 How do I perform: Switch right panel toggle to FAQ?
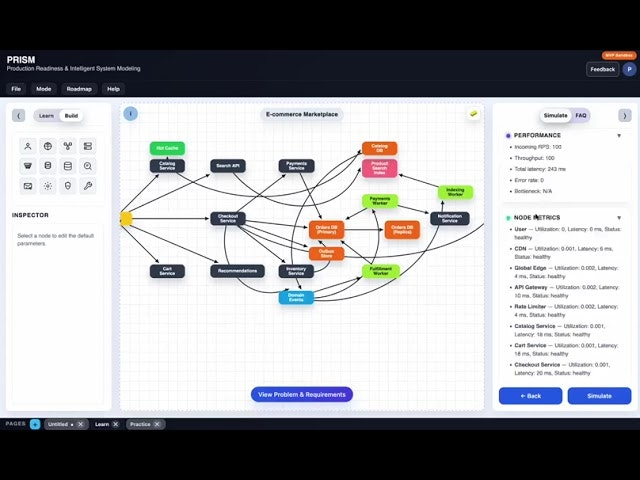coord(580,116)
